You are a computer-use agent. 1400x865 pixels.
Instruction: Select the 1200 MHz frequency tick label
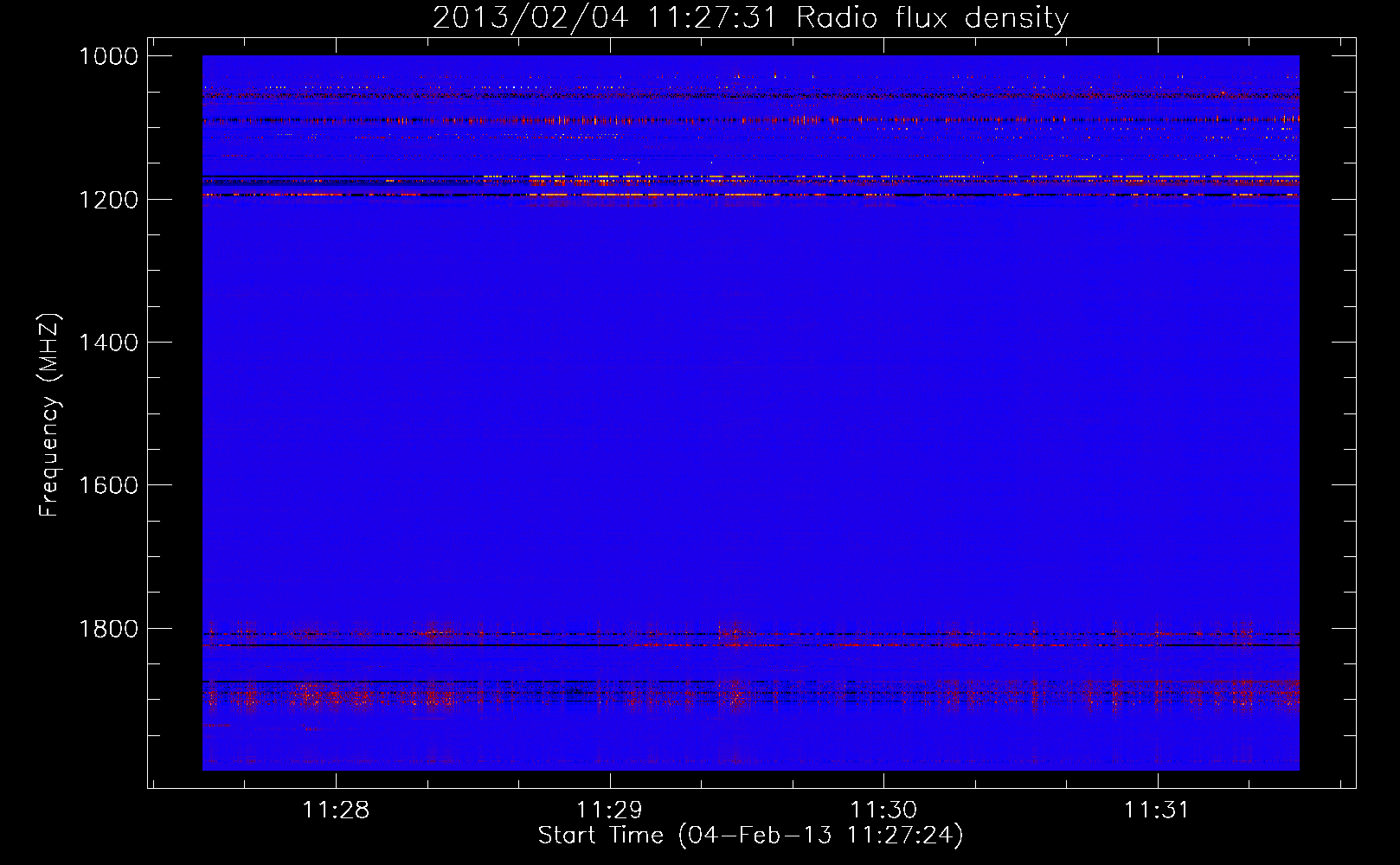click(x=108, y=200)
